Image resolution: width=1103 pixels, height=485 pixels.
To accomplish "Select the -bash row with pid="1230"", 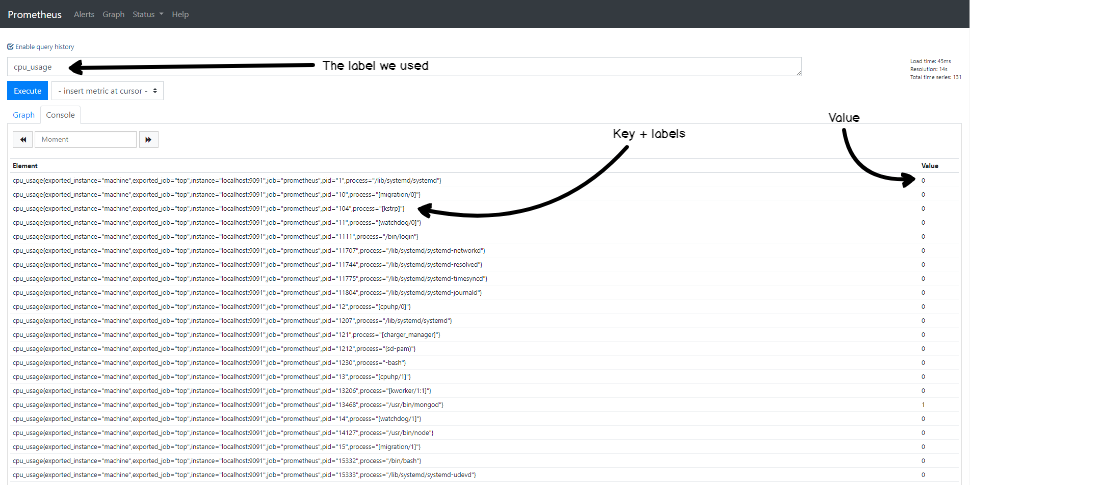I will tap(485, 363).
